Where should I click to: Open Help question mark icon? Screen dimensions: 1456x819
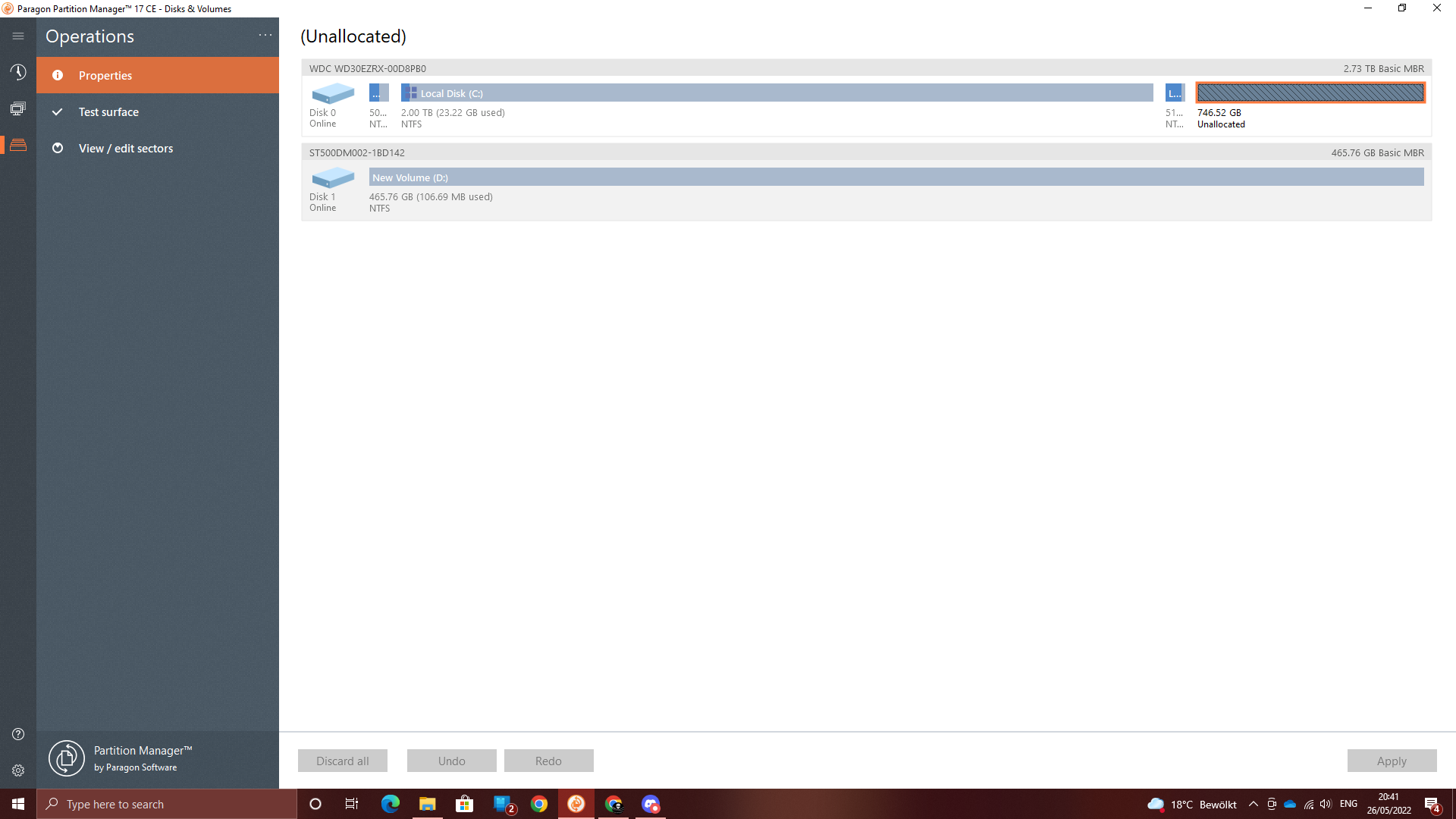(18, 734)
